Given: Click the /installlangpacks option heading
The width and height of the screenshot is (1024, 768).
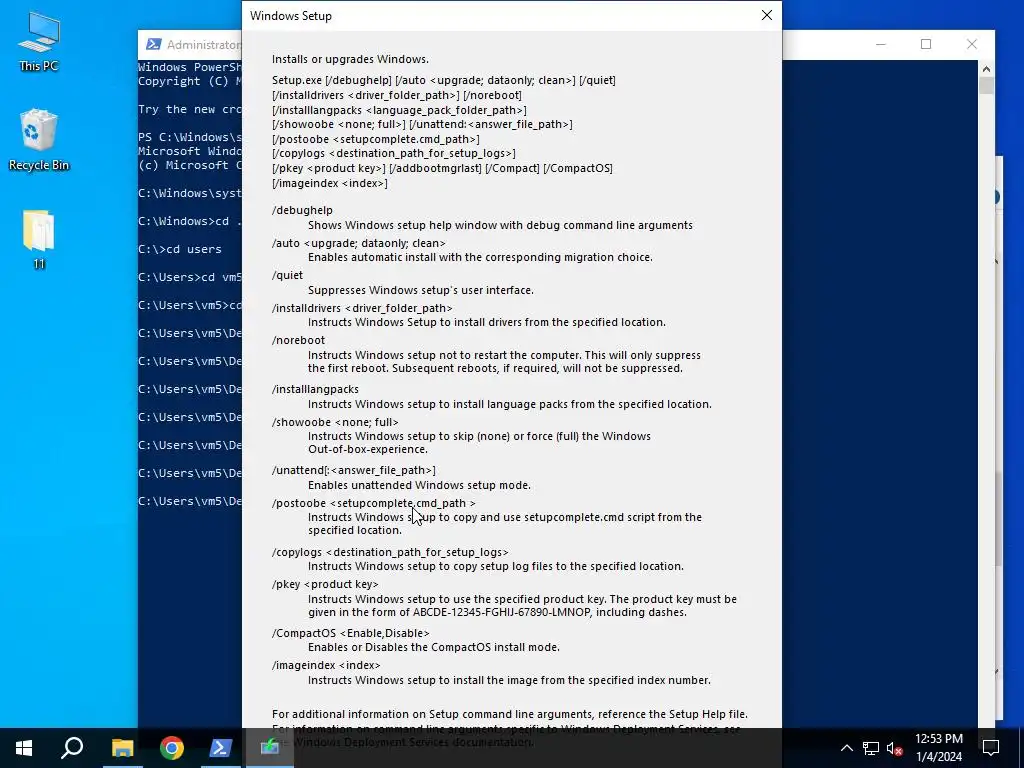Looking at the screenshot, I should [315, 389].
